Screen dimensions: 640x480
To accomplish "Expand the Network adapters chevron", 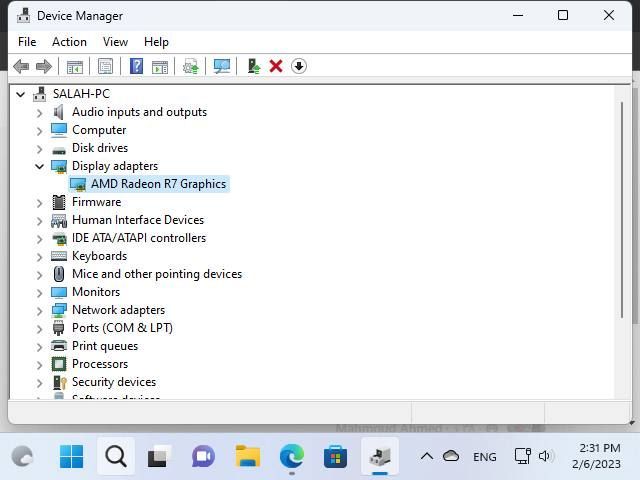I will point(39,311).
